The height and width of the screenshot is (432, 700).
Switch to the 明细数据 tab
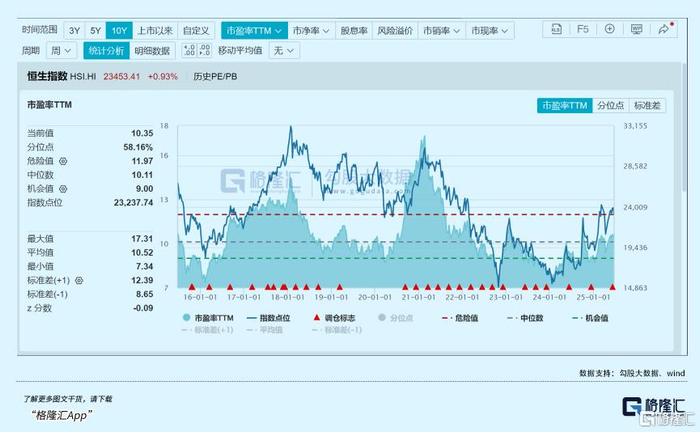[152, 50]
